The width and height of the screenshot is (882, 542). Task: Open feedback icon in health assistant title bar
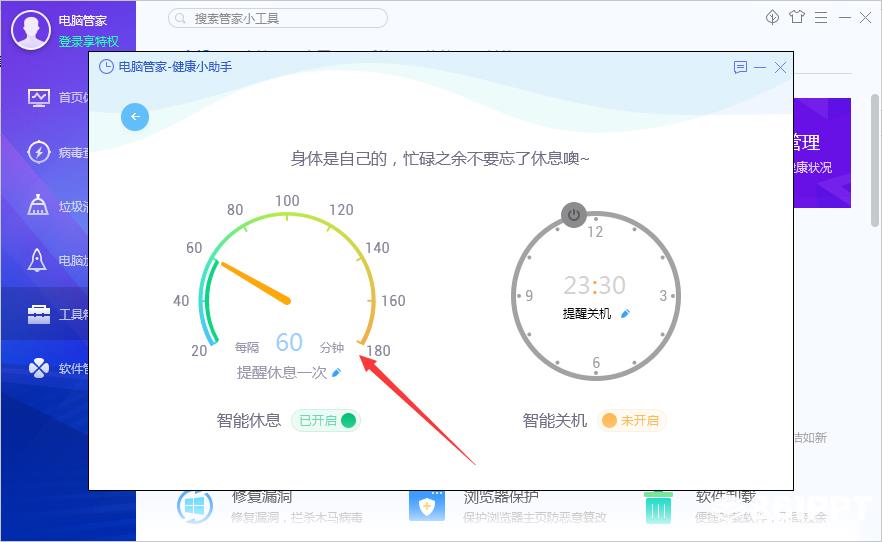(x=740, y=67)
